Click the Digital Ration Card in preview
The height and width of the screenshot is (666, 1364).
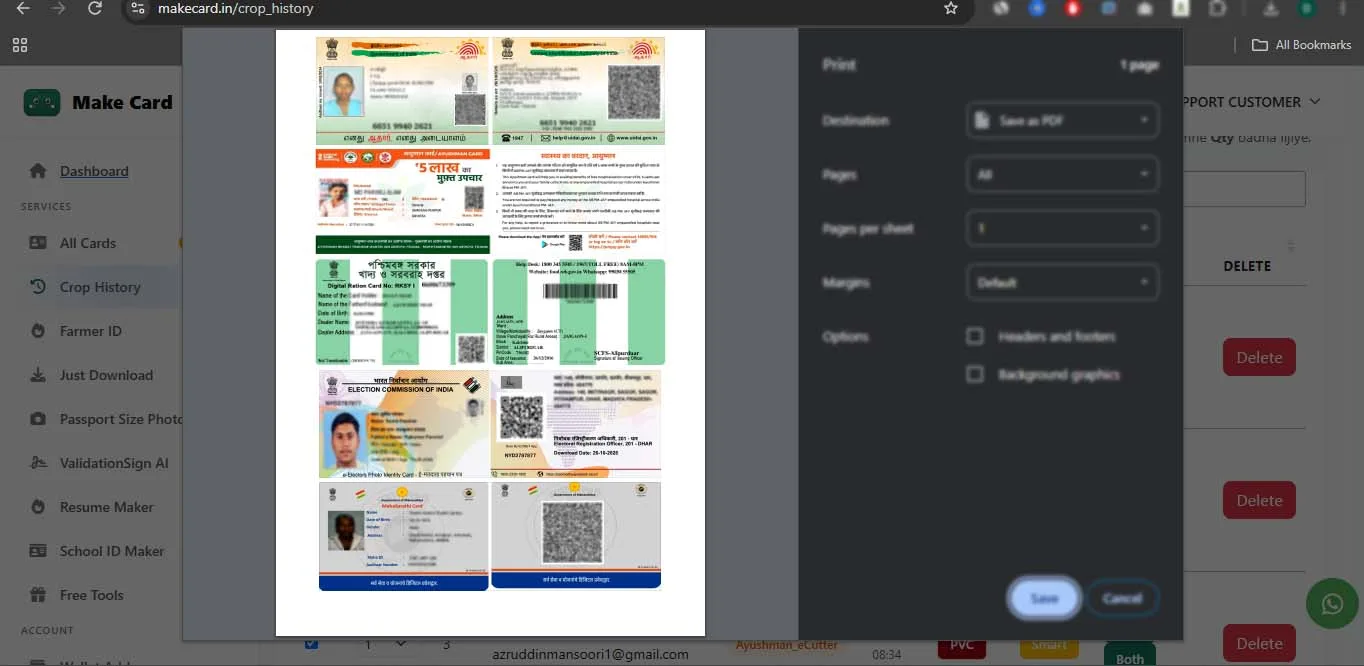click(402, 312)
